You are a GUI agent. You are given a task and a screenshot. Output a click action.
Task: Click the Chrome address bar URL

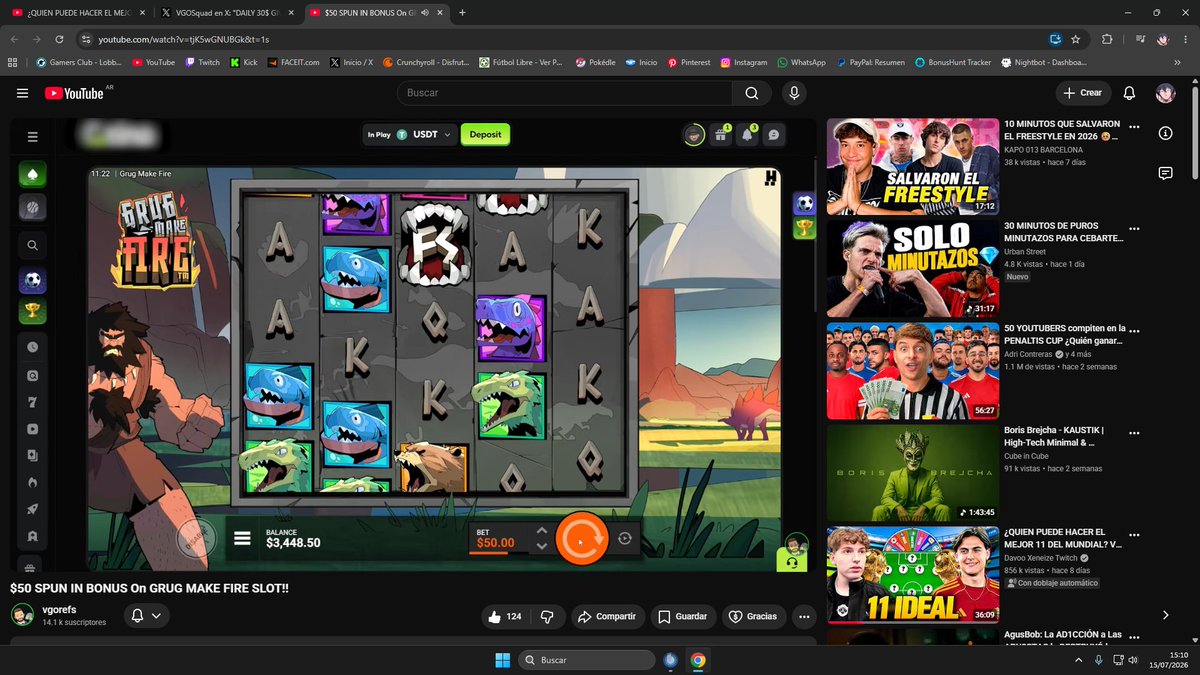184,39
